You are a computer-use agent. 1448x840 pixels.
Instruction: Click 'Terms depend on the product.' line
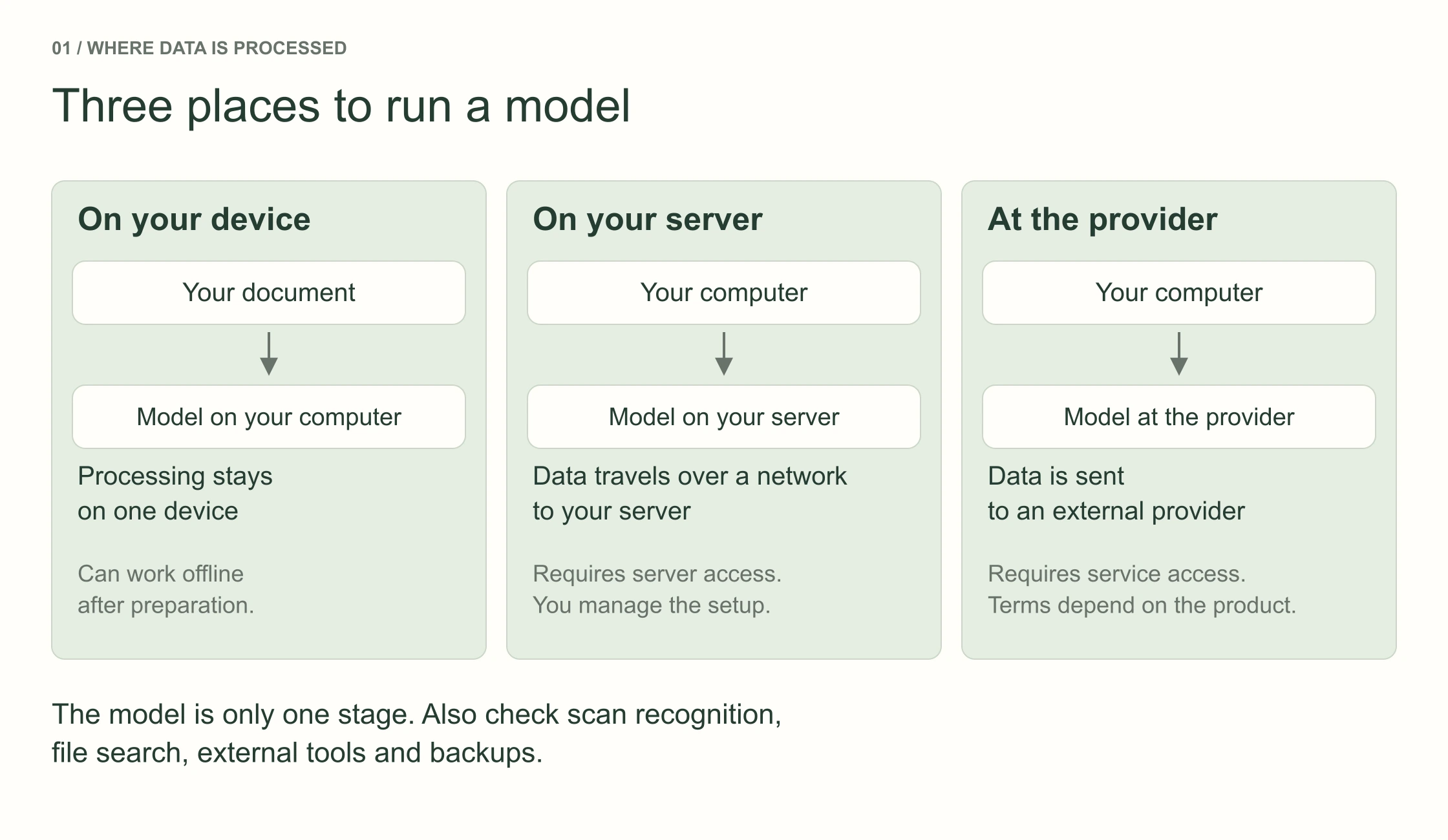click(1142, 605)
